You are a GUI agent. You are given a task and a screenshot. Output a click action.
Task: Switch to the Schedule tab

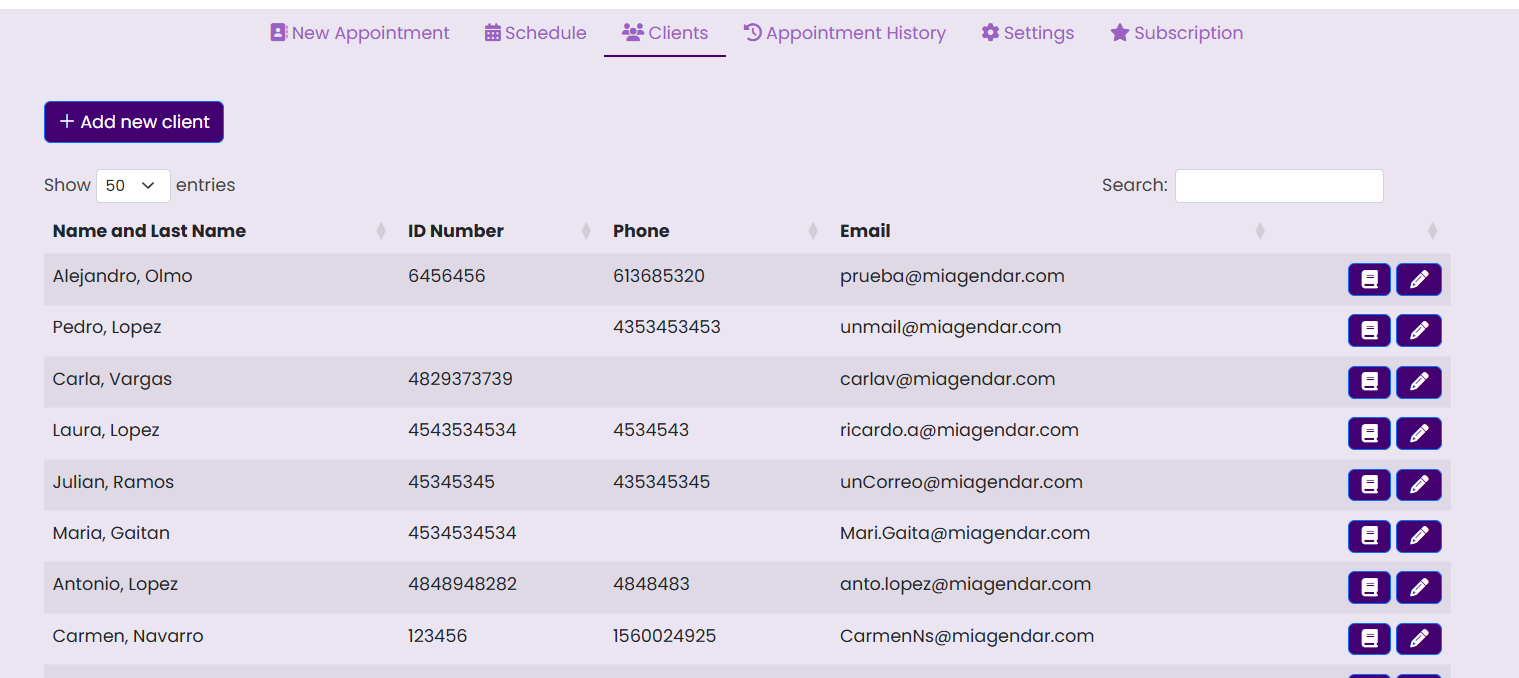tap(536, 33)
